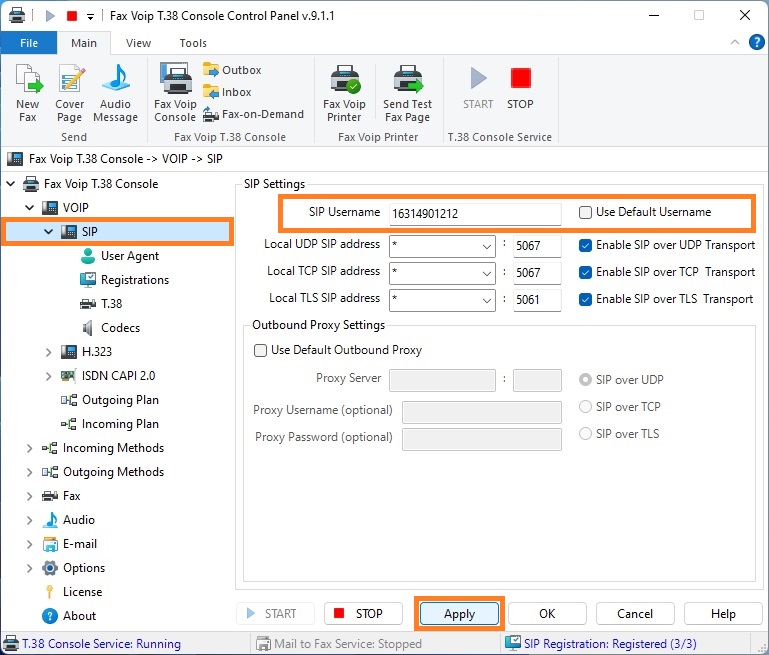Collapse the Fax Voip T.38 Console root node
The height and width of the screenshot is (655, 769).
point(11,184)
